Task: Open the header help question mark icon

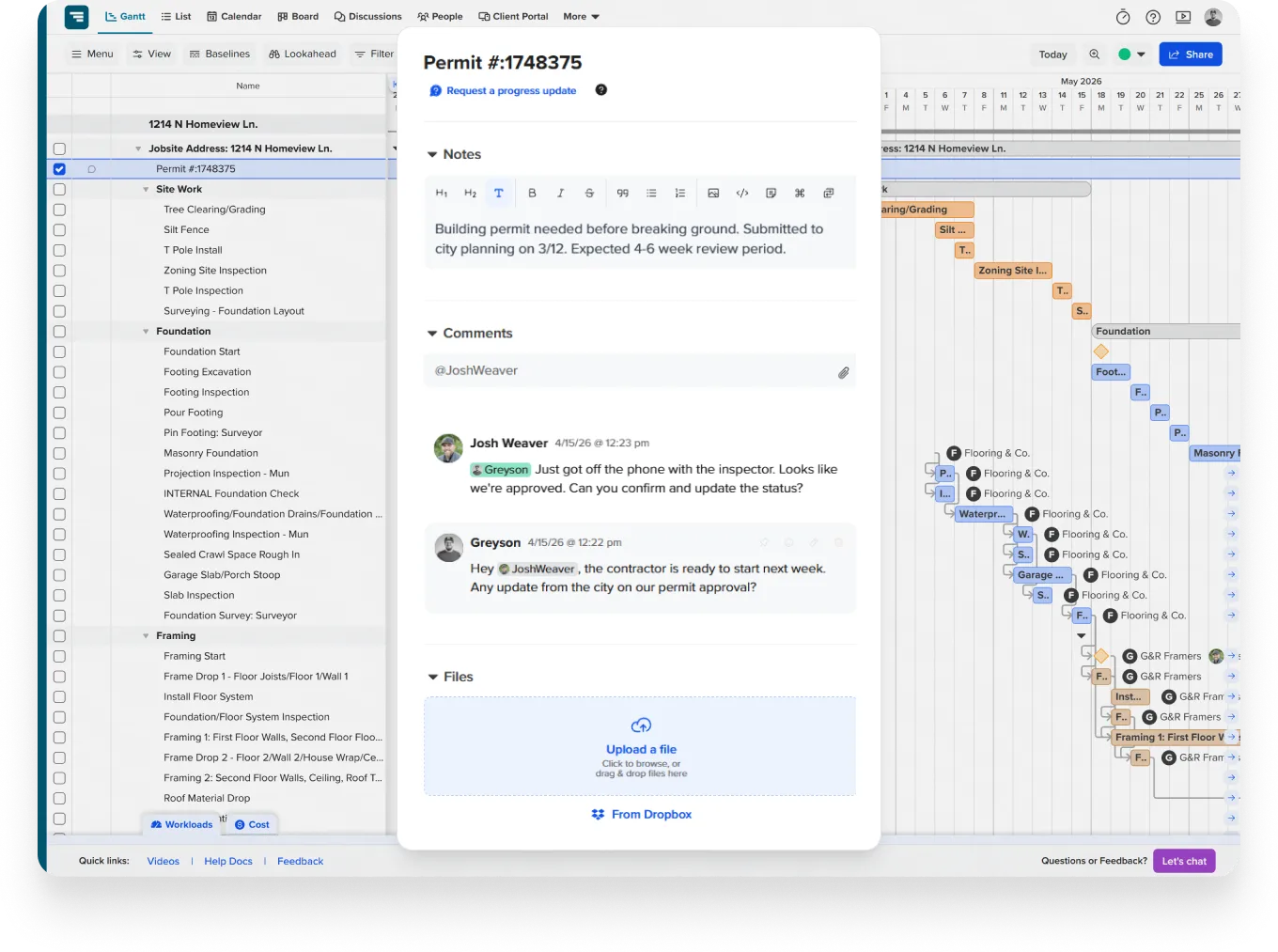Action: (x=1153, y=17)
